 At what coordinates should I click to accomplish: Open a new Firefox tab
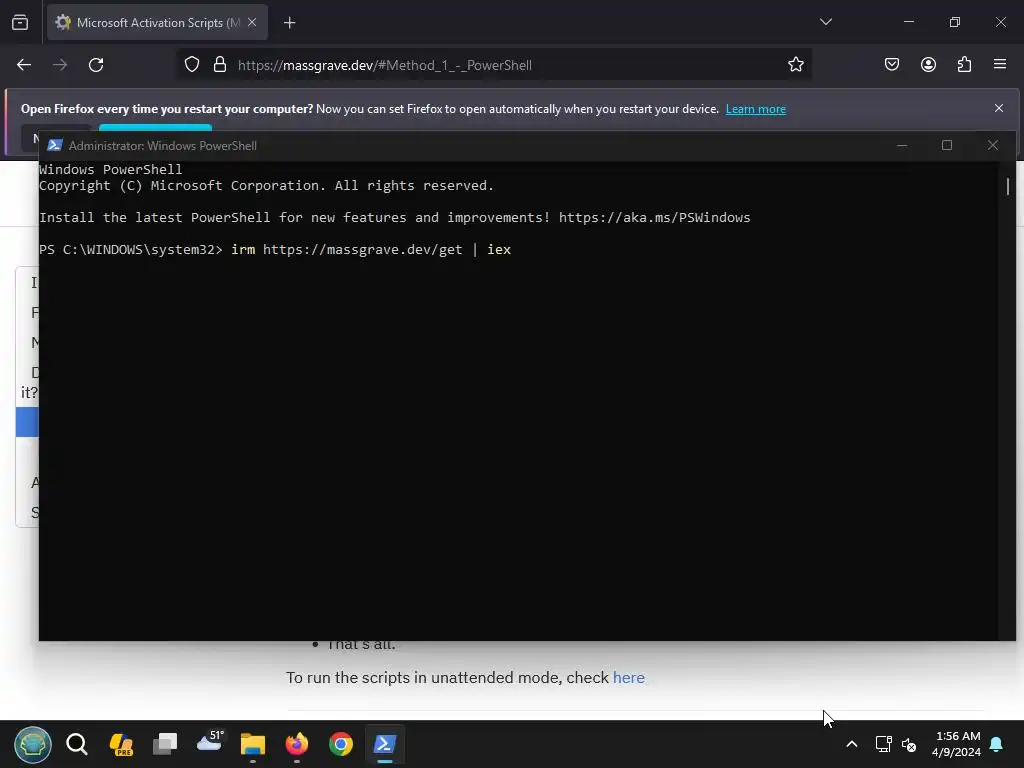[x=289, y=23]
